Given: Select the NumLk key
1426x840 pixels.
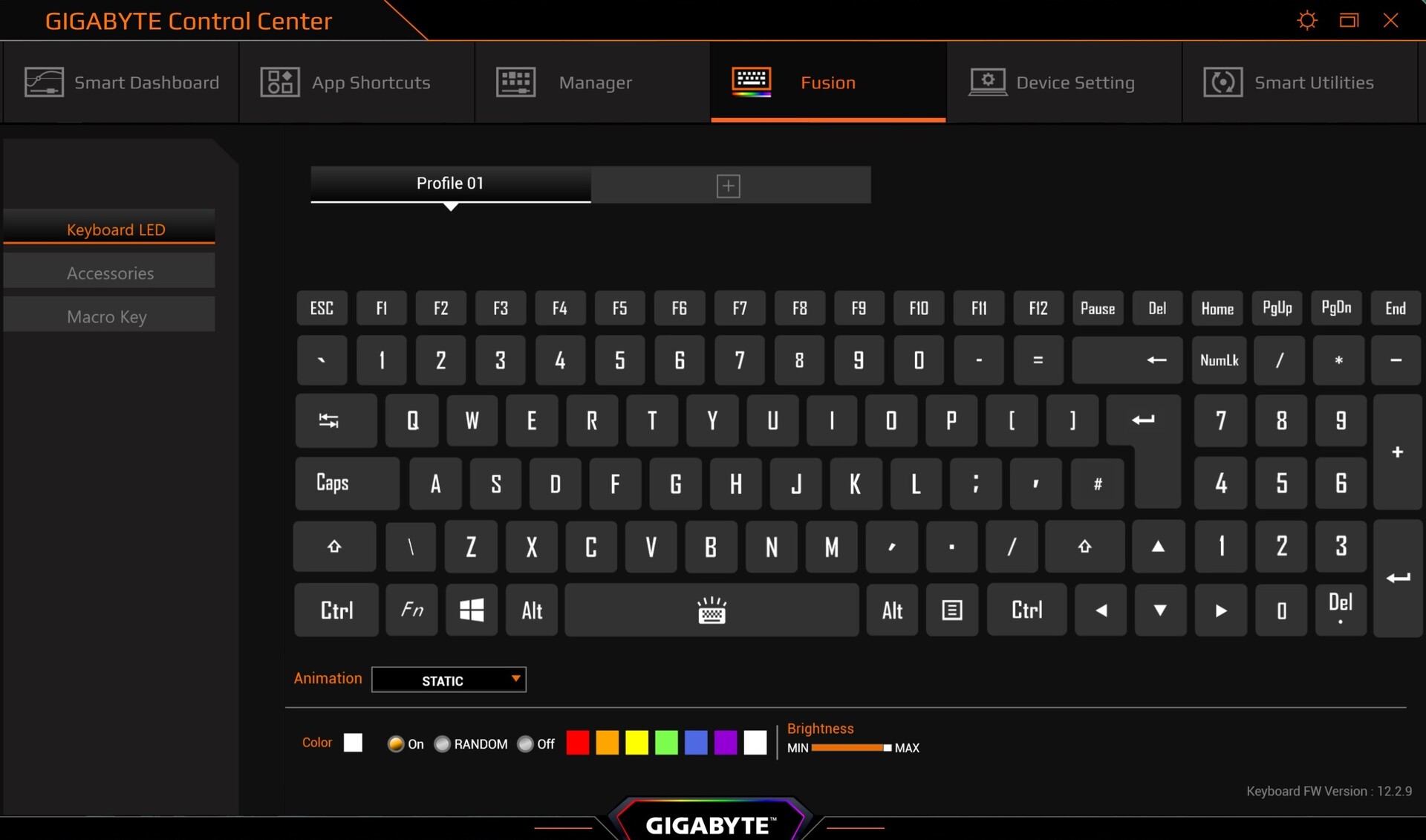Looking at the screenshot, I should (x=1219, y=360).
